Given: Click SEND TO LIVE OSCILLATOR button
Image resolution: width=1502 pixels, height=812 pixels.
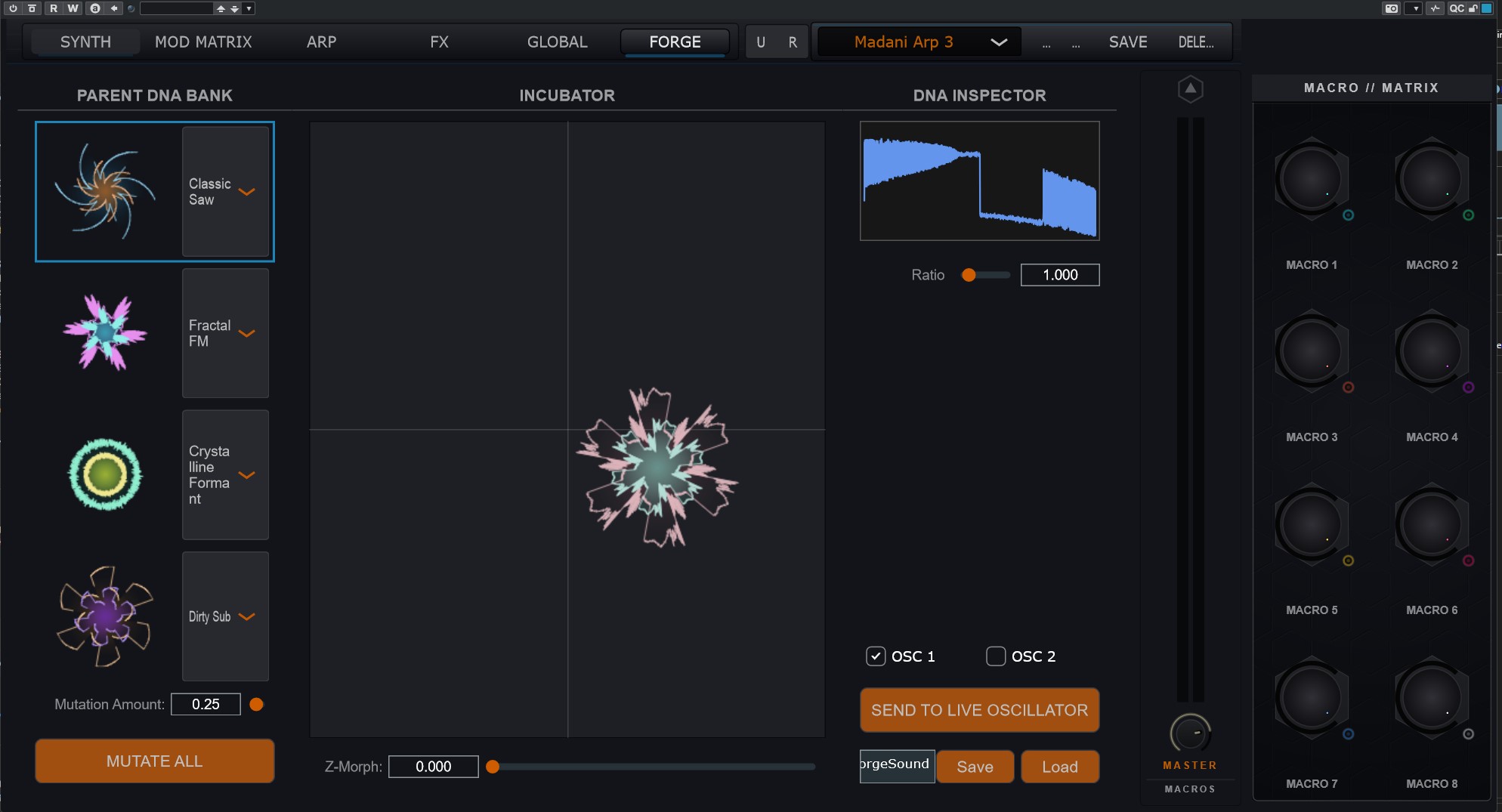Looking at the screenshot, I should click(979, 710).
